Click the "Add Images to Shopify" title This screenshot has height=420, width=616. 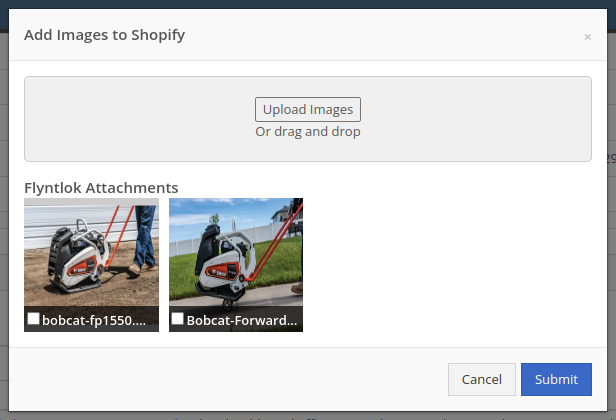104,35
